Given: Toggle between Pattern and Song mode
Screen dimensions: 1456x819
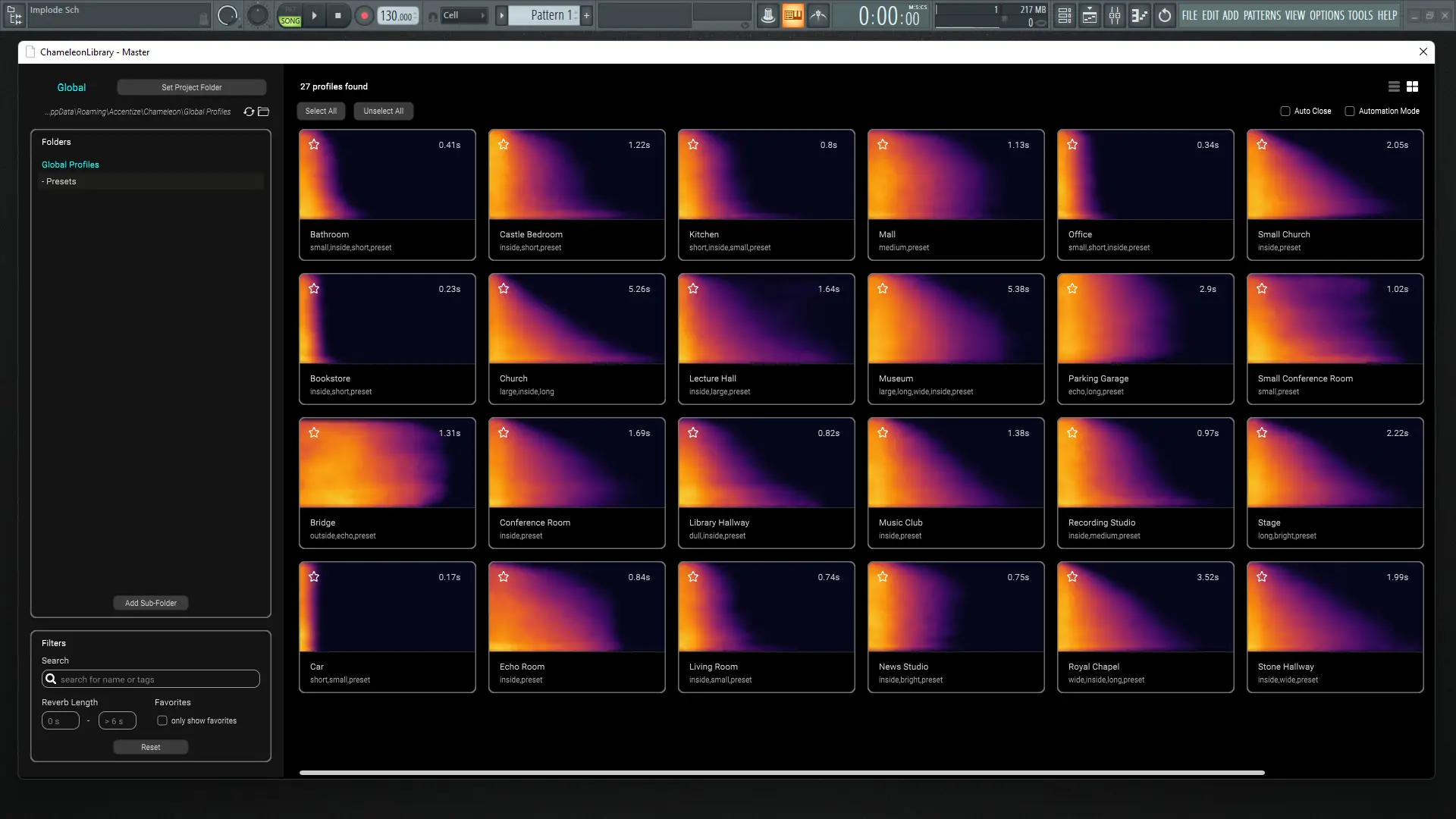Looking at the screenshot, I should pos(290,15).
